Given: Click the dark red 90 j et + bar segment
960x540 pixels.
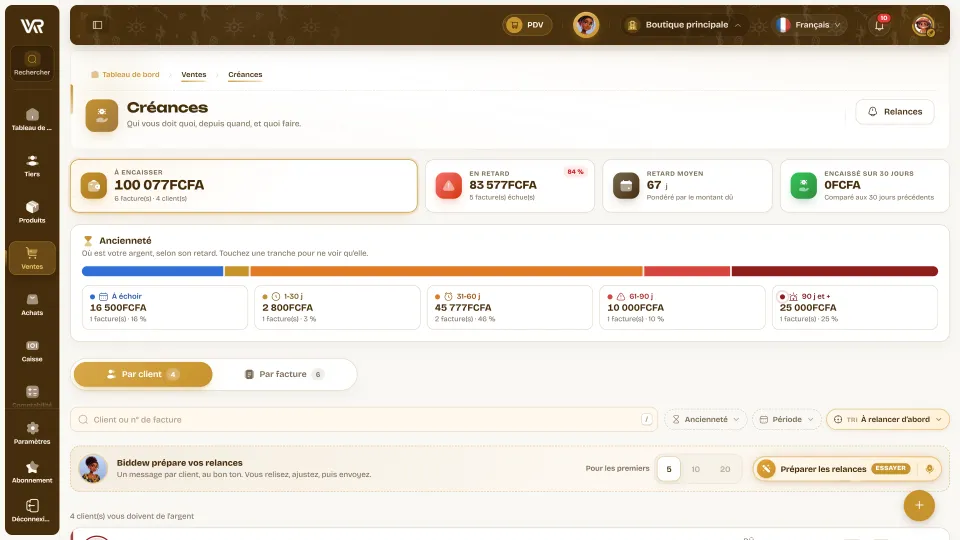Looking at the screenshot, I should coord(834,271).
